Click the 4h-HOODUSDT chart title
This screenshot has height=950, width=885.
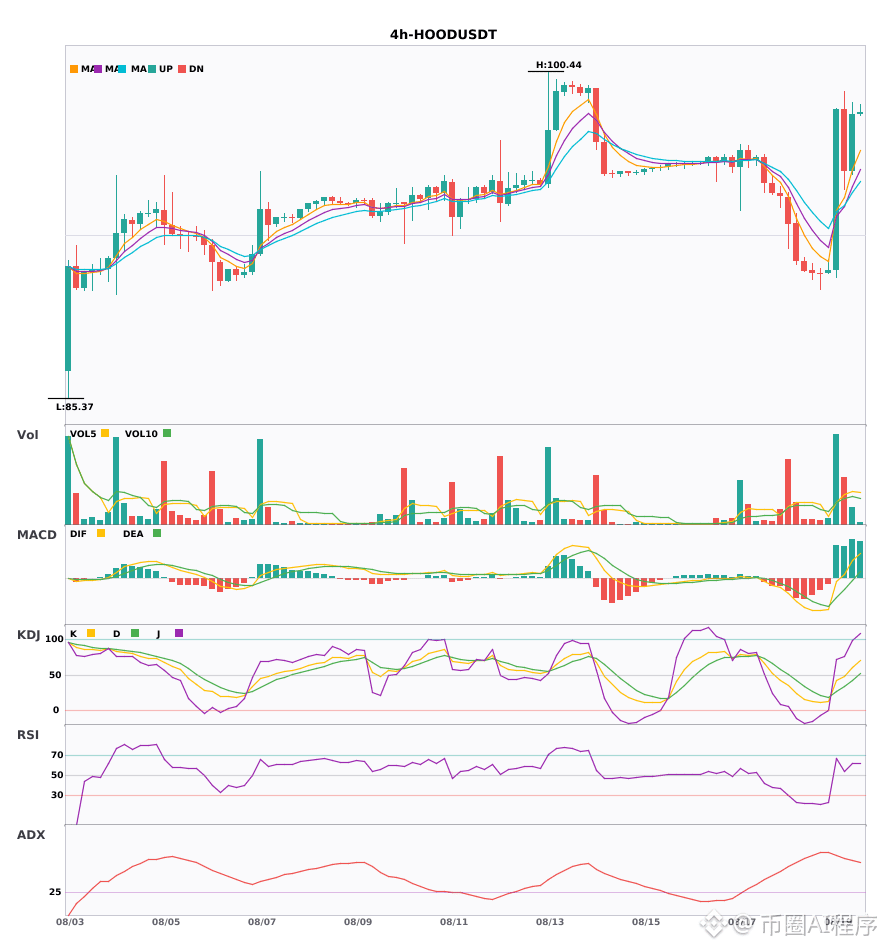point(443,35)
